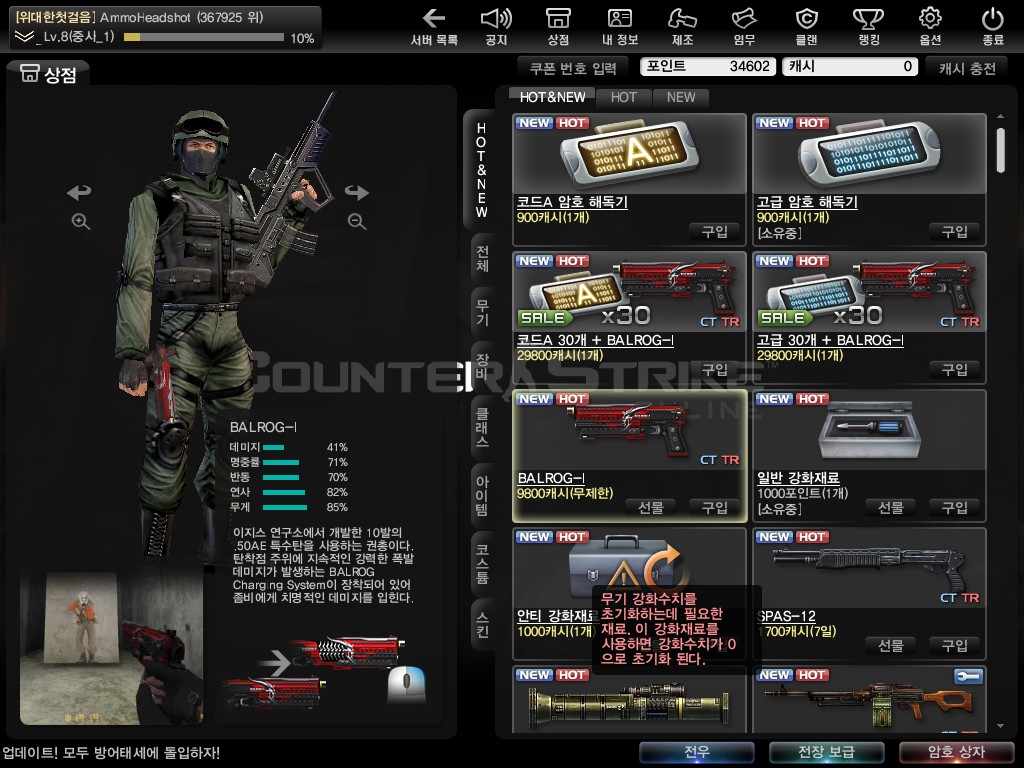Select the SPAS-12 shotgun image
This screenshot has height=768, width=1024.
[x=869, y=568]
